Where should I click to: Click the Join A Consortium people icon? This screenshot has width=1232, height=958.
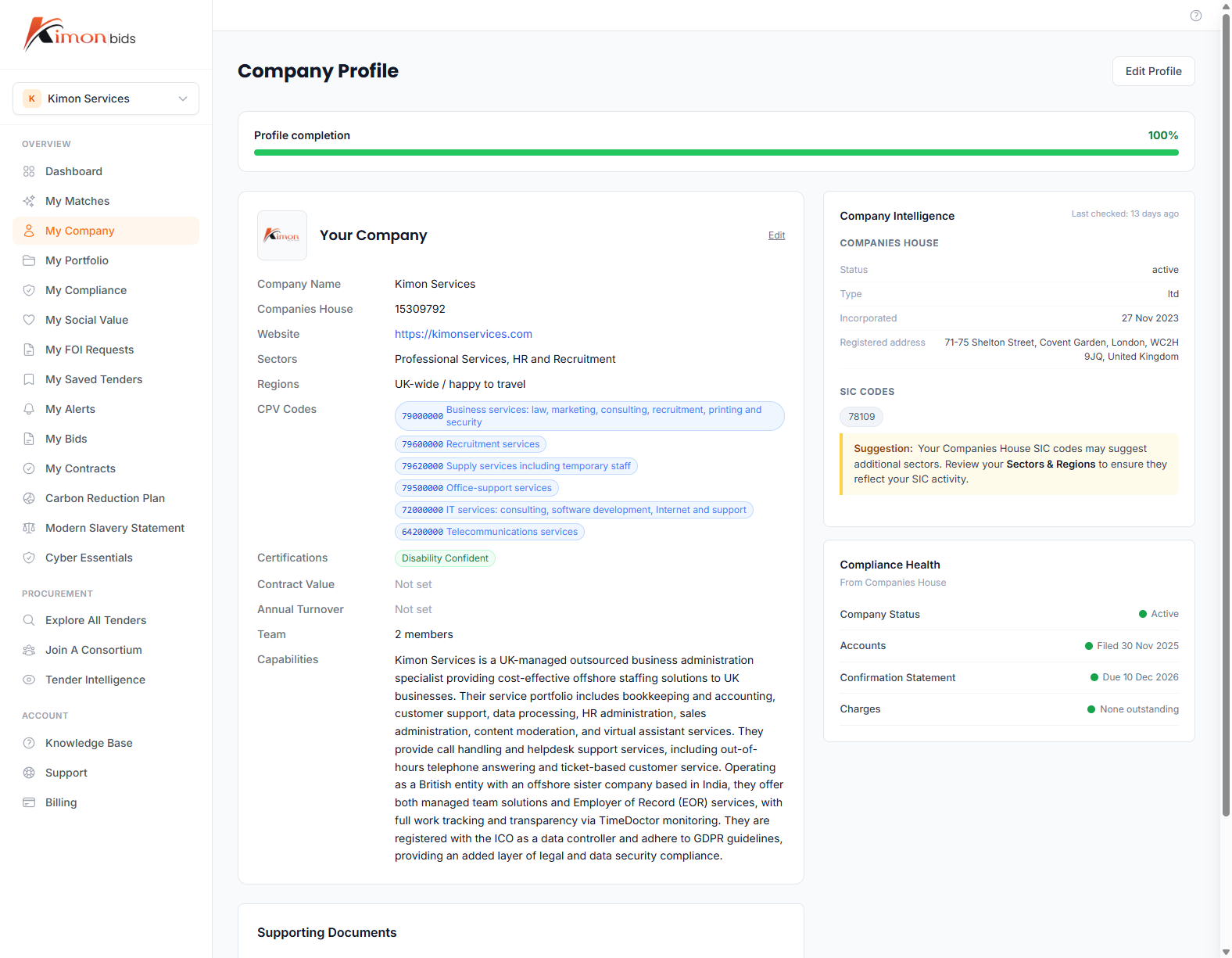pyautogui.click(x=29, y=650)
